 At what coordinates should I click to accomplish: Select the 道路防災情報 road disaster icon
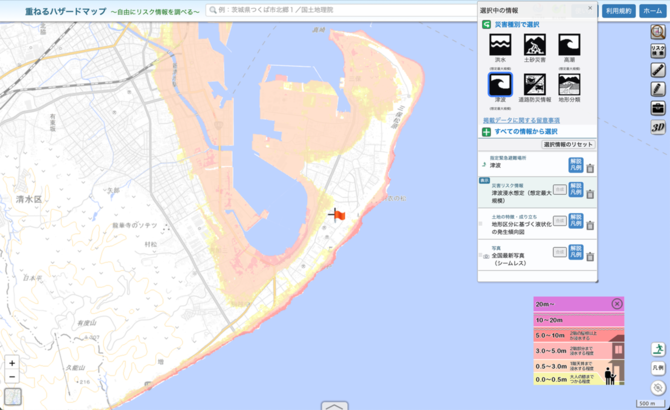(534, 84)
